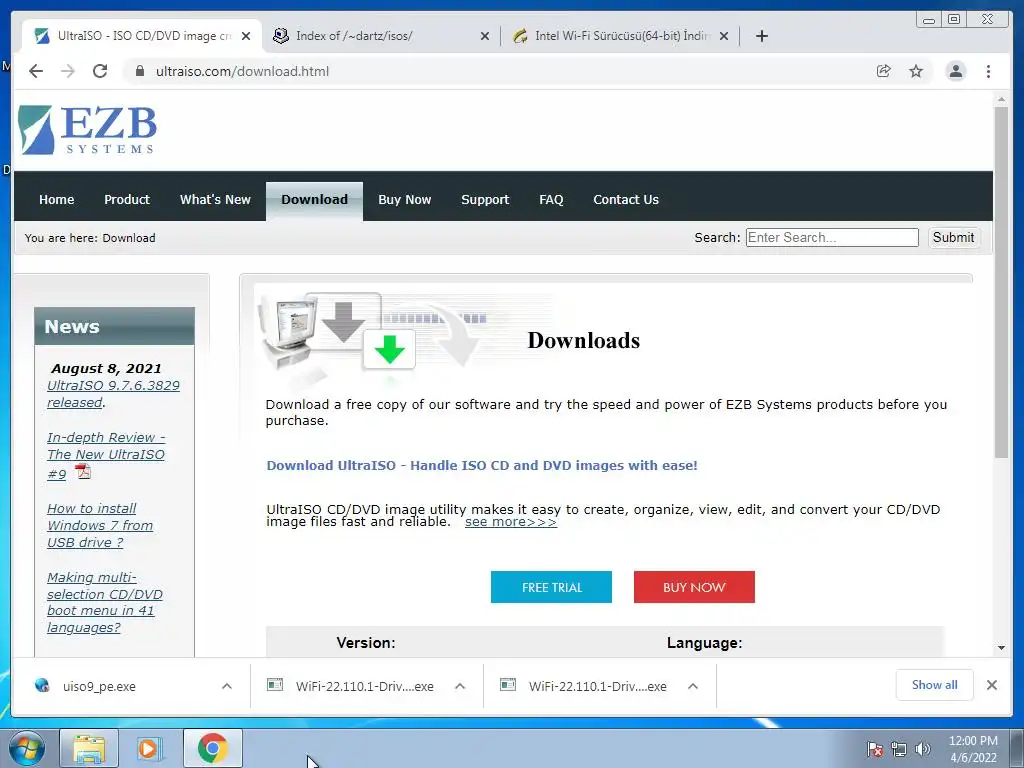Click the Chrome taskbar icon
The image size is (1024, 768).
[212, 748]
